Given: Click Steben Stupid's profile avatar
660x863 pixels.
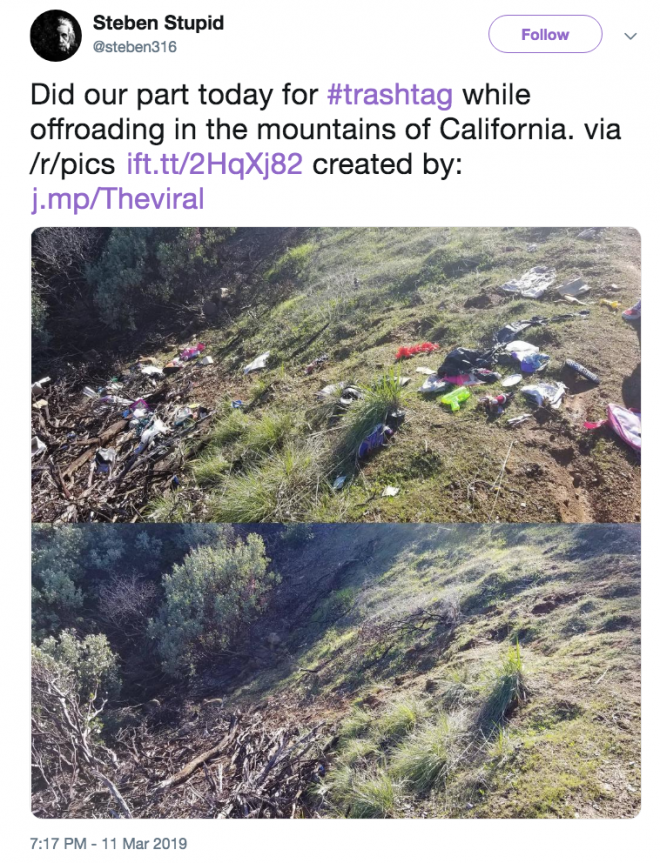Looking at the screenshot, I should point(55,35).
